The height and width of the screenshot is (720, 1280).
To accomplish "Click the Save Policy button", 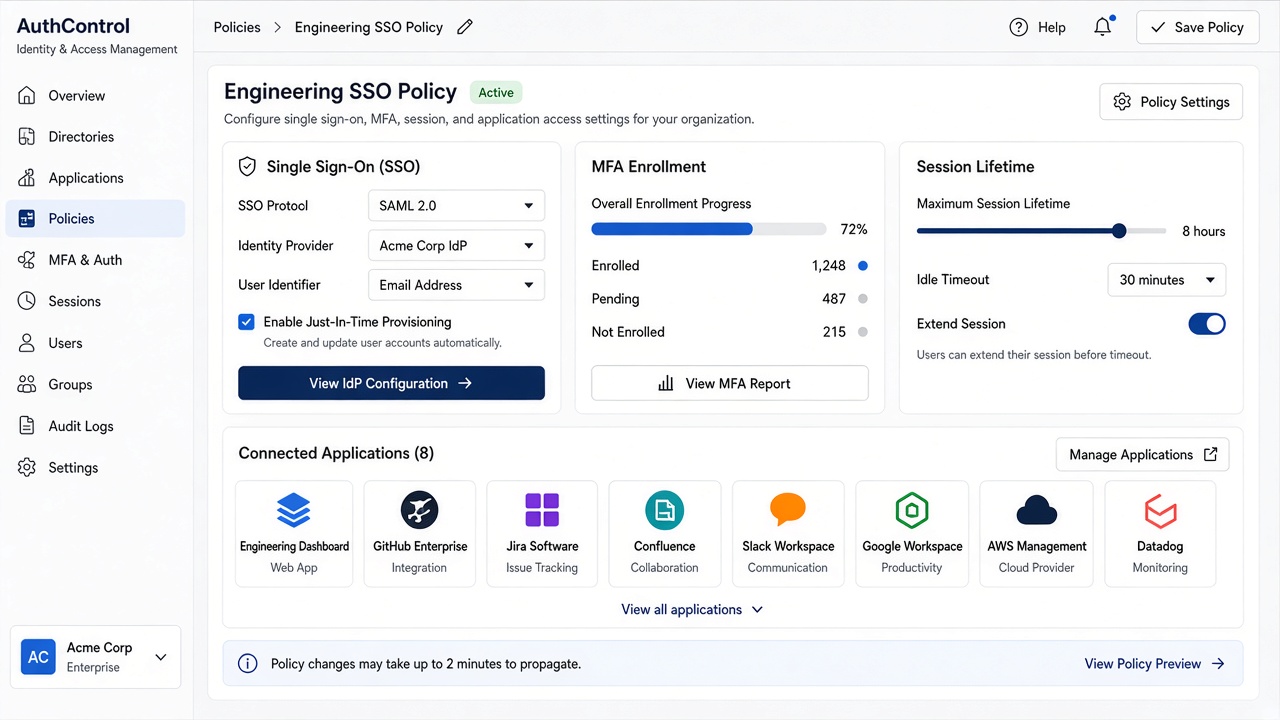I will (x=1196, y=27).
